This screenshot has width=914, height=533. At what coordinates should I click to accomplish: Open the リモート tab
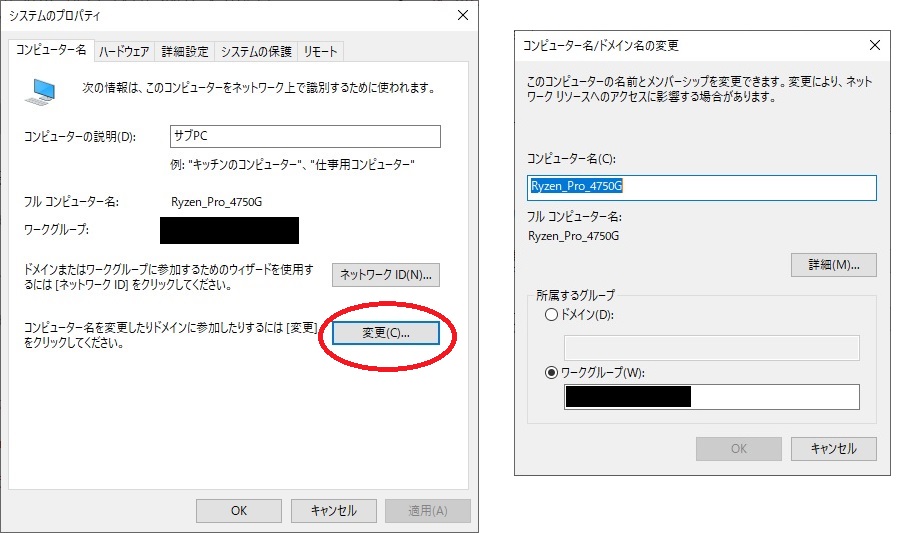point(321,52)
